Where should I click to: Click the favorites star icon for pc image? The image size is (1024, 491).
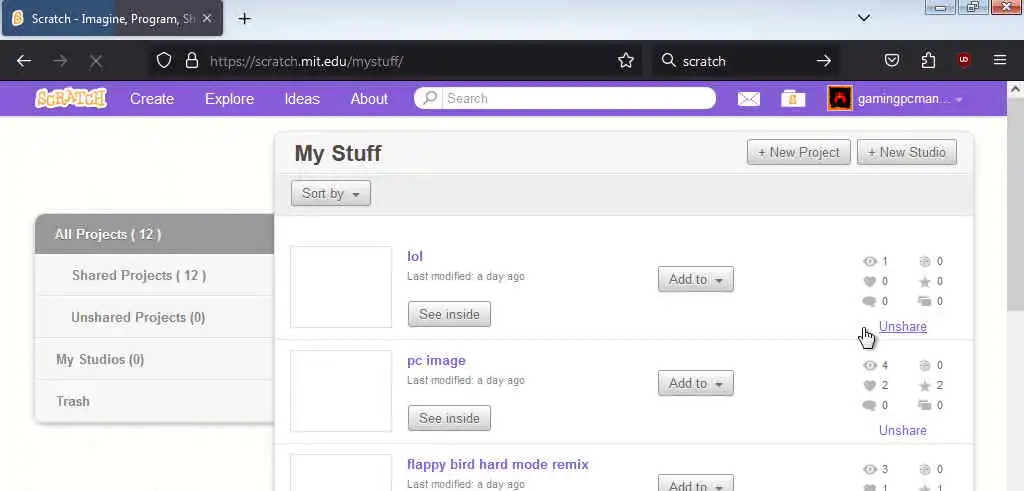(x=924, y=385)
